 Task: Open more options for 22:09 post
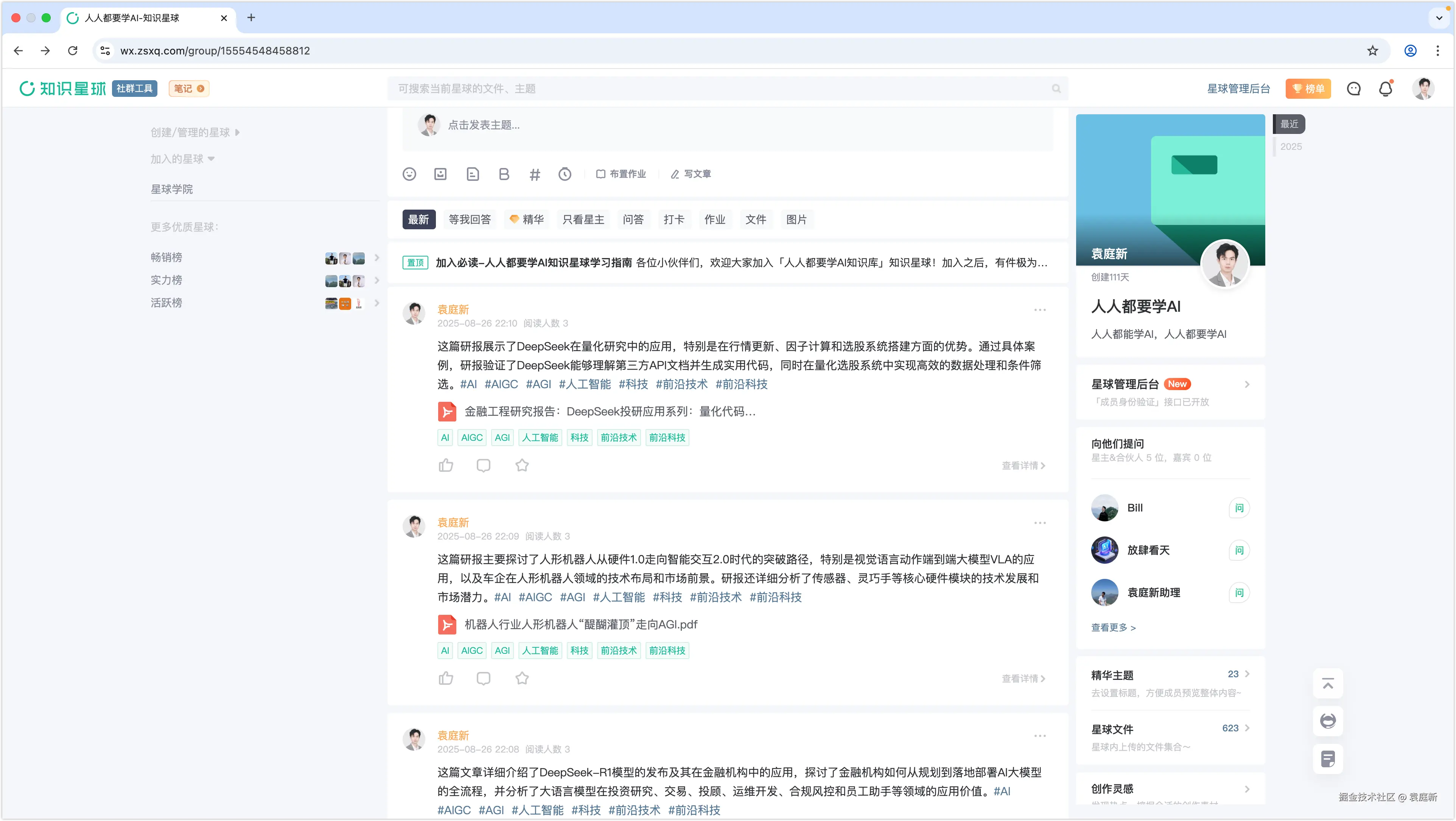[x=1040, y=522]
